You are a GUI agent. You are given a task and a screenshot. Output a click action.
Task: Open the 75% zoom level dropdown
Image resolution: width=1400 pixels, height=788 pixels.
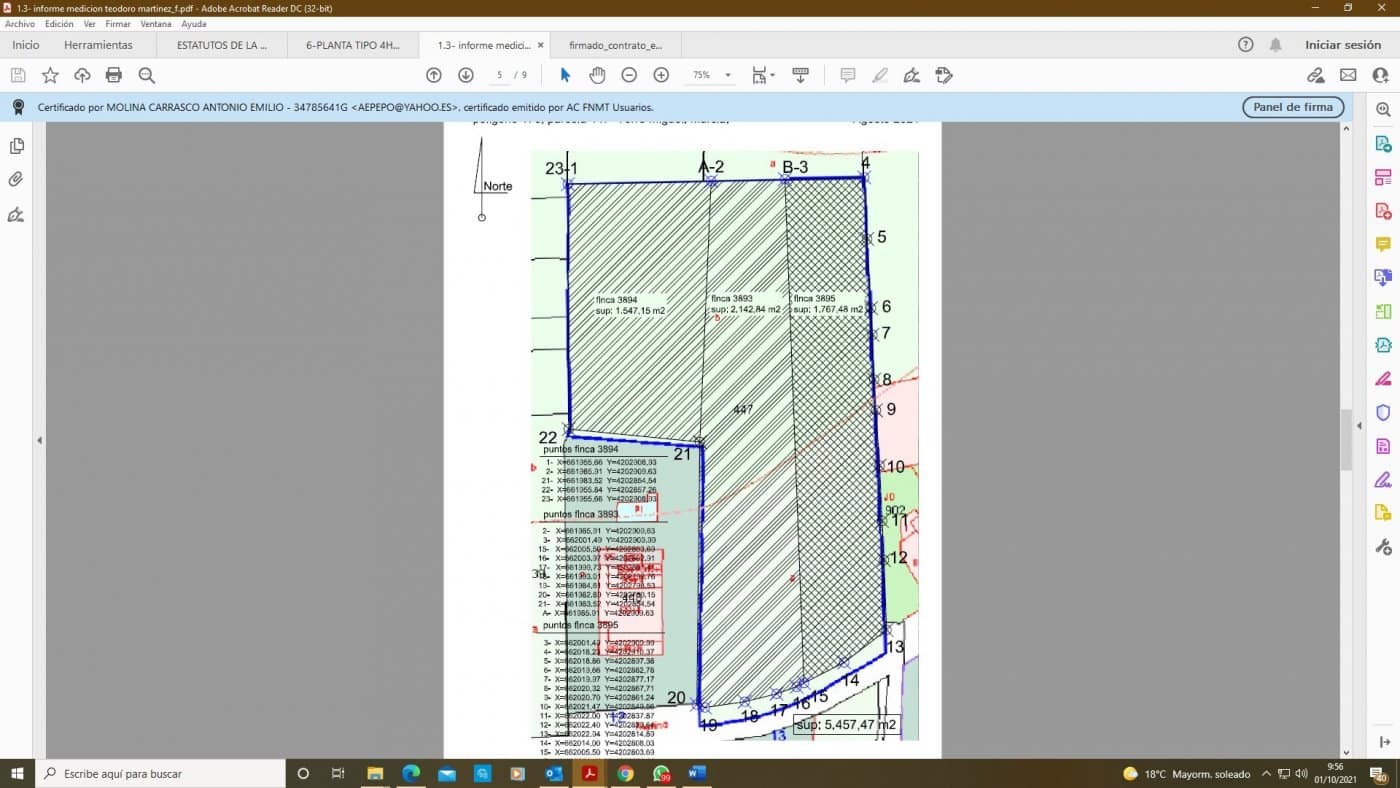tap(727, 75)
